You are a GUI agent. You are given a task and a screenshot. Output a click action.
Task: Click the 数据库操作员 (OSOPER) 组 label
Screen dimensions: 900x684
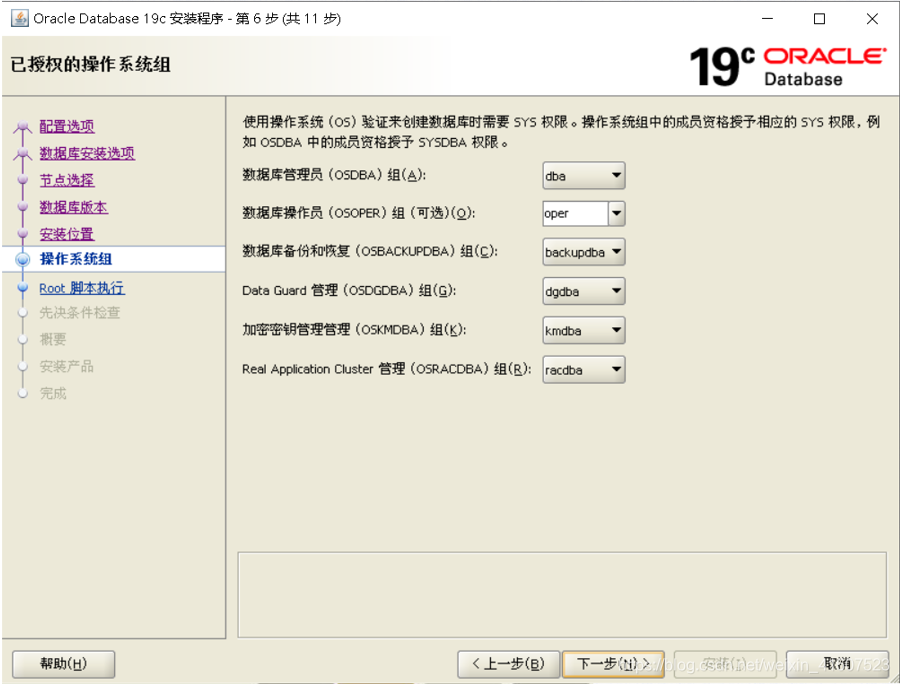(x=359, y=213)
